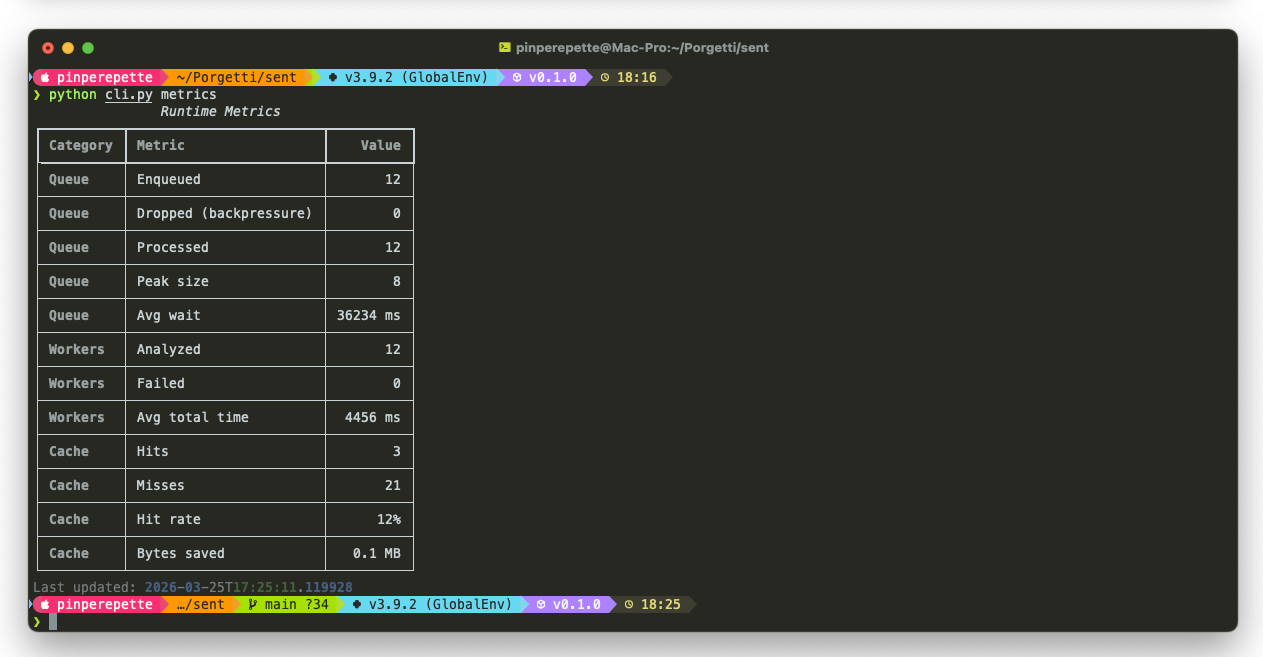
Task: Click the Queue category in the Enqueued row
Action: pos(69,179)
